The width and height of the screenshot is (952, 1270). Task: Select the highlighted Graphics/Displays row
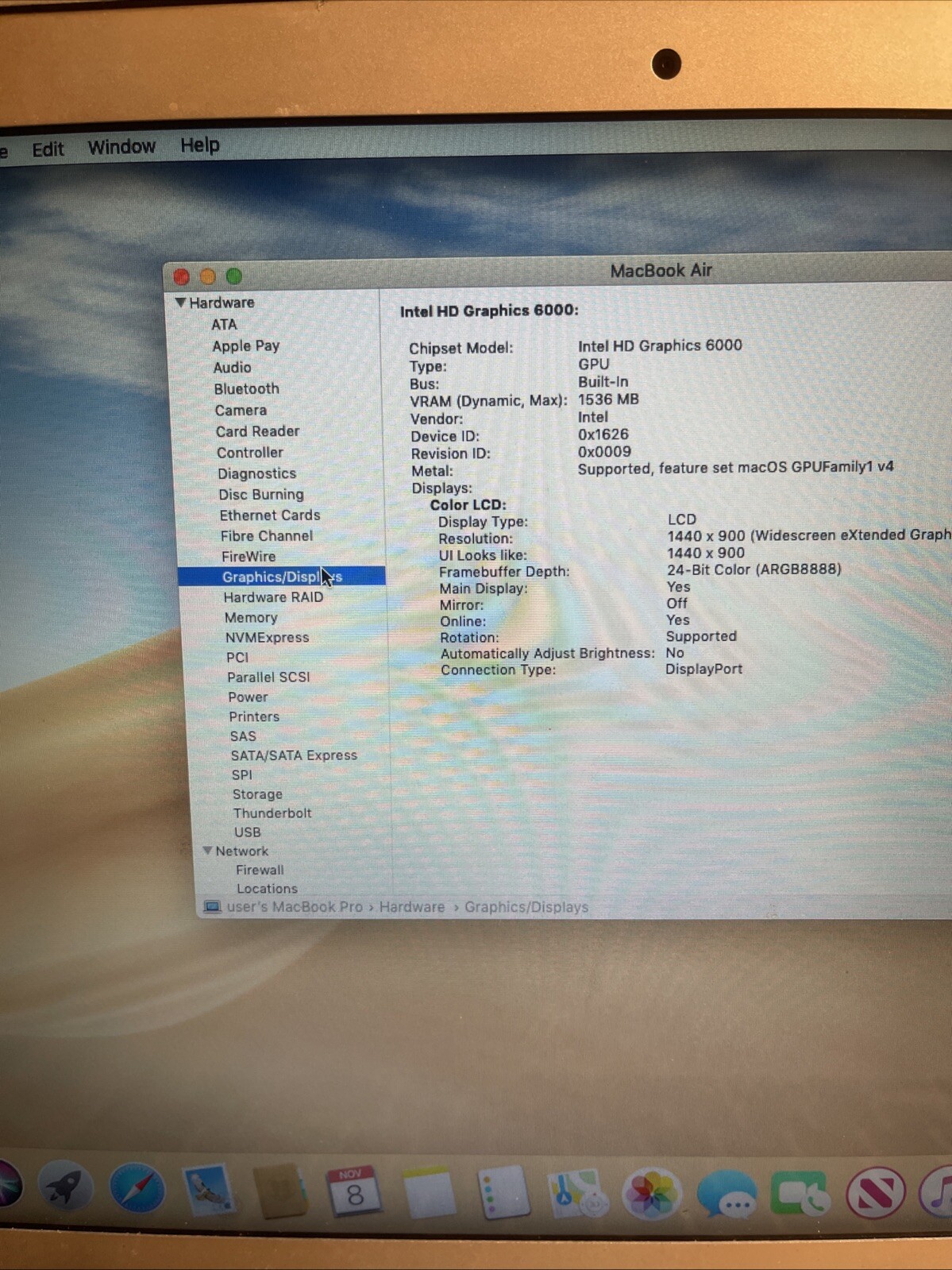pos(282,577)
